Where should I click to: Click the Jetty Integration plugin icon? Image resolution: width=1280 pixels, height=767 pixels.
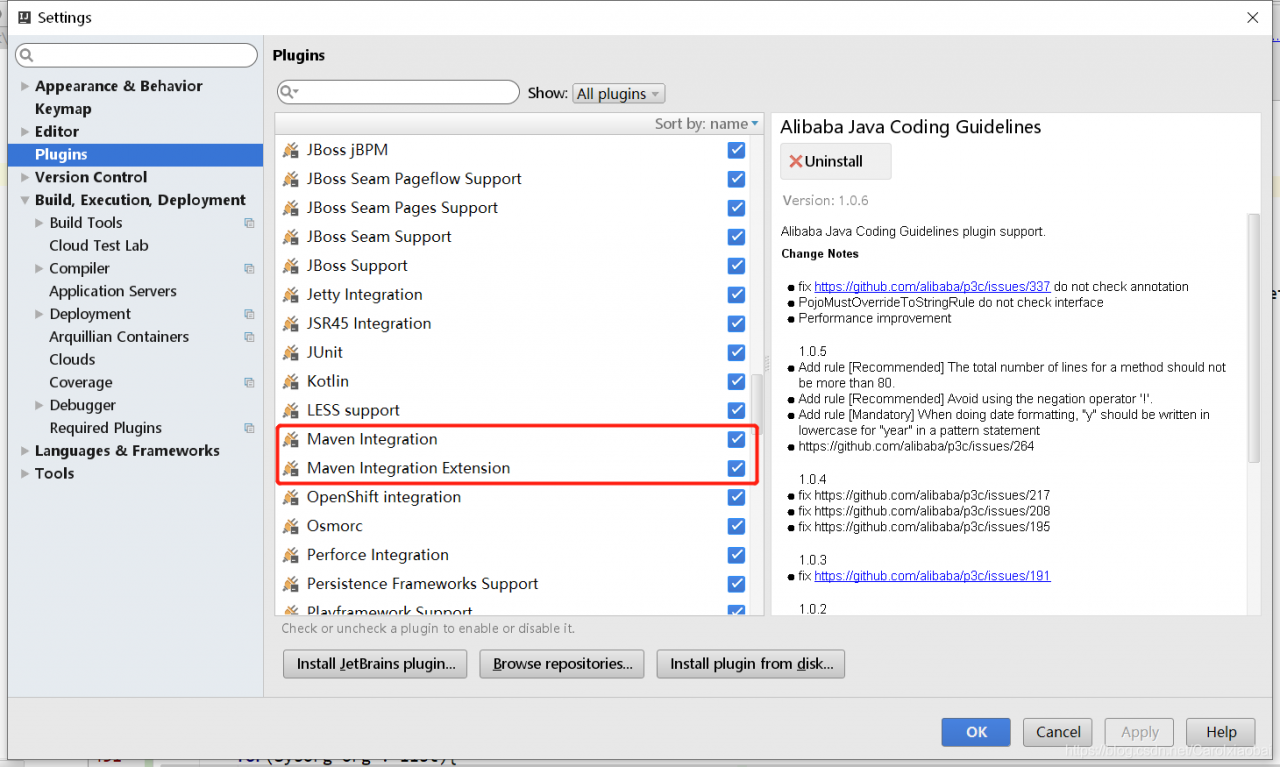pos(291,295)
